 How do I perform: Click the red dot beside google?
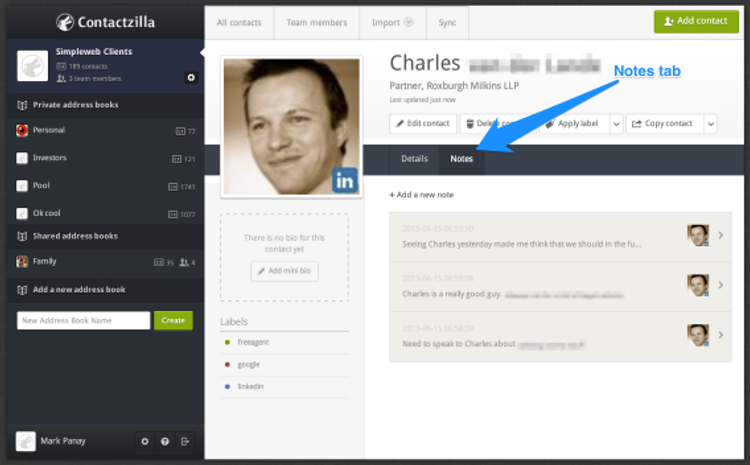(x=227, y=365)
